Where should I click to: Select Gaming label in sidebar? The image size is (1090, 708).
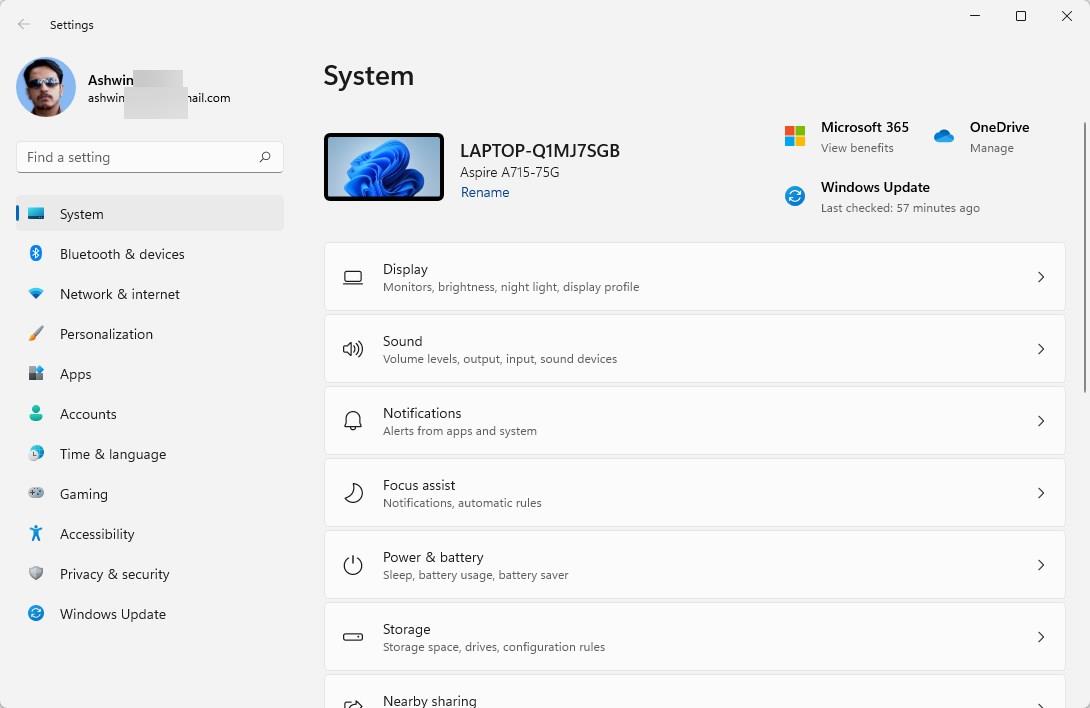83,494
